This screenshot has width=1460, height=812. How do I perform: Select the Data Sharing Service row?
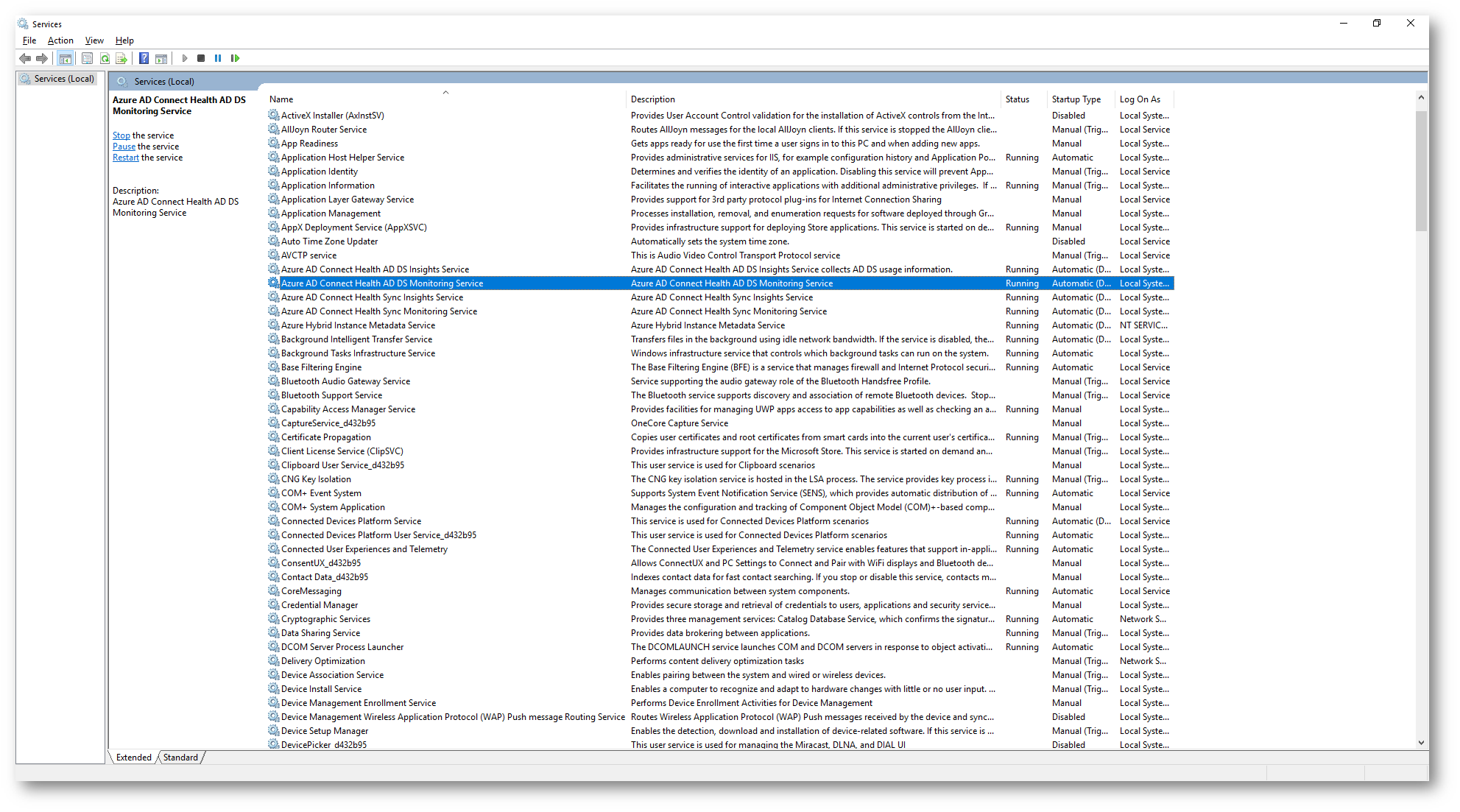720,633
